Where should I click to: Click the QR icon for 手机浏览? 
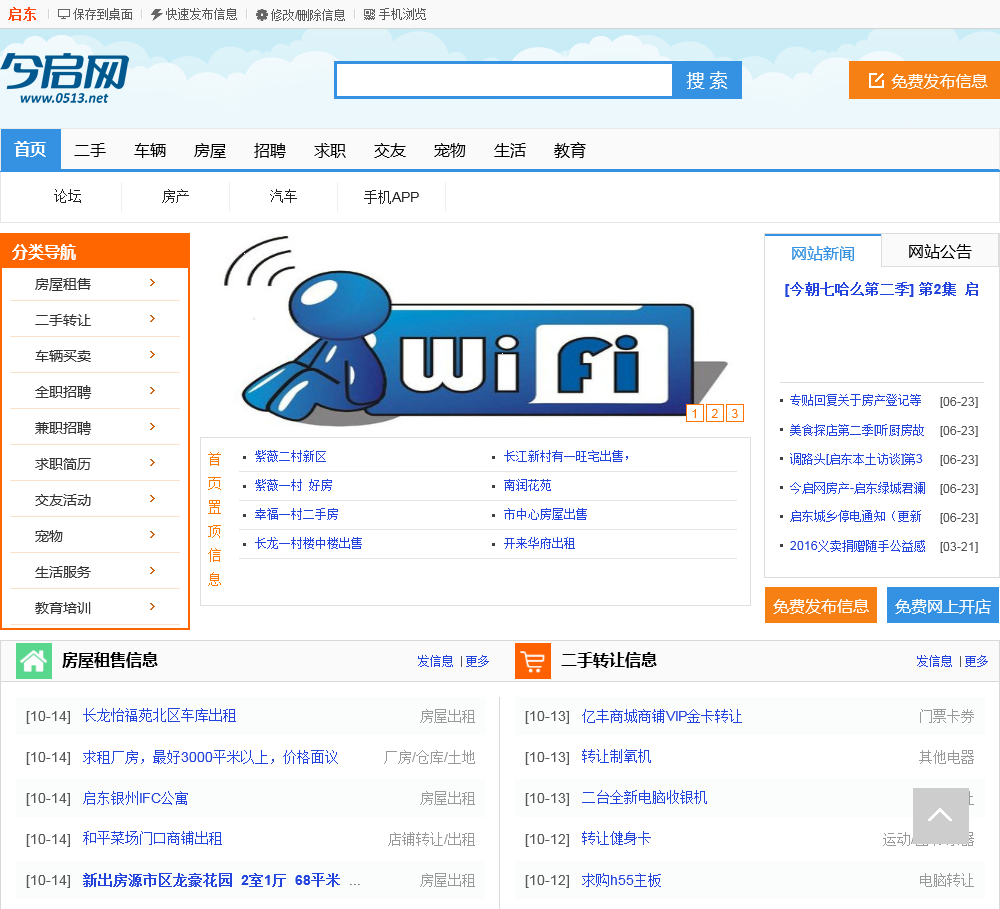(369, 15)
